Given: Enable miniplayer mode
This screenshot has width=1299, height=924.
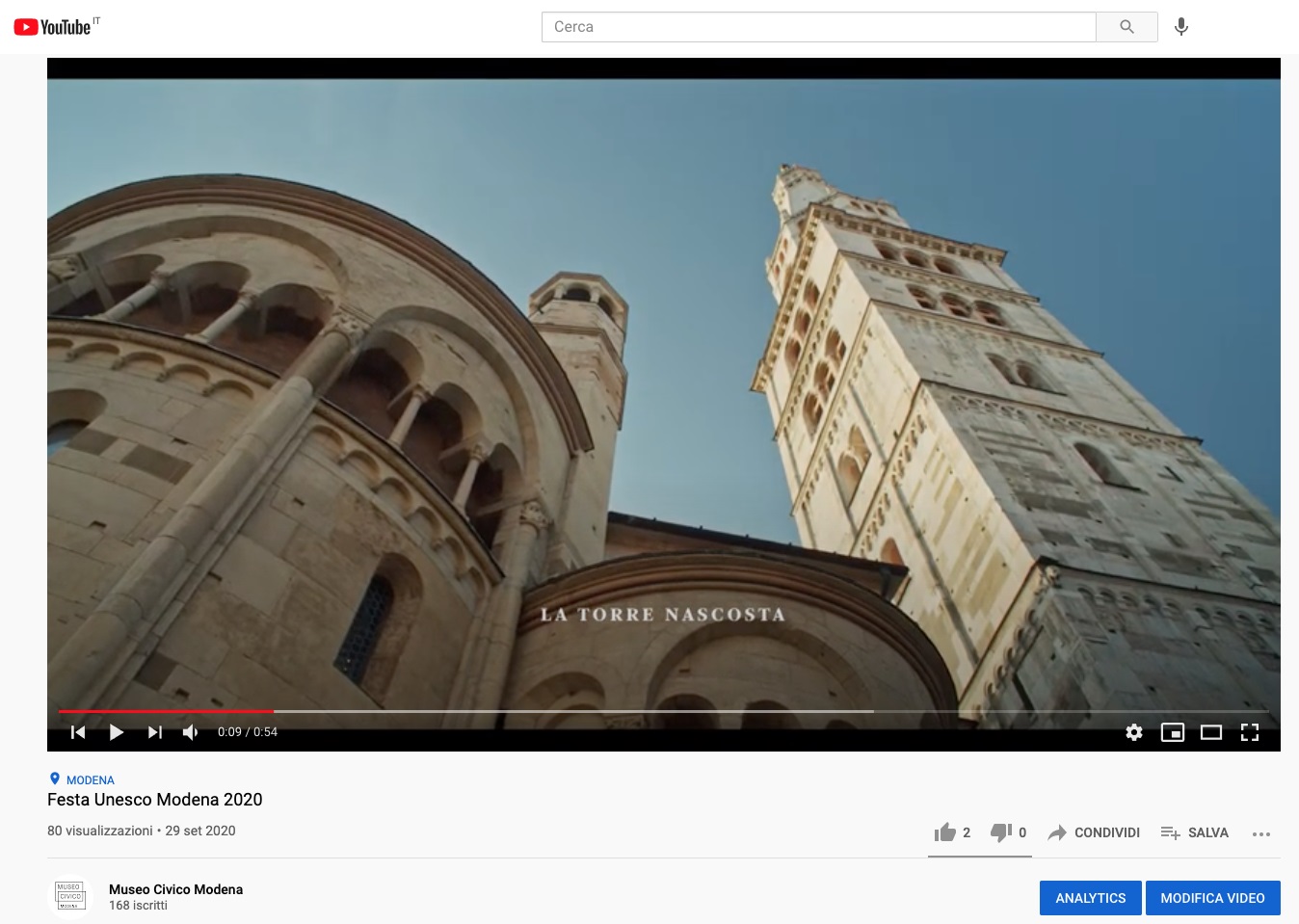Looking at the screenshot, I should pyautogui.click(x=1173, y=732).
